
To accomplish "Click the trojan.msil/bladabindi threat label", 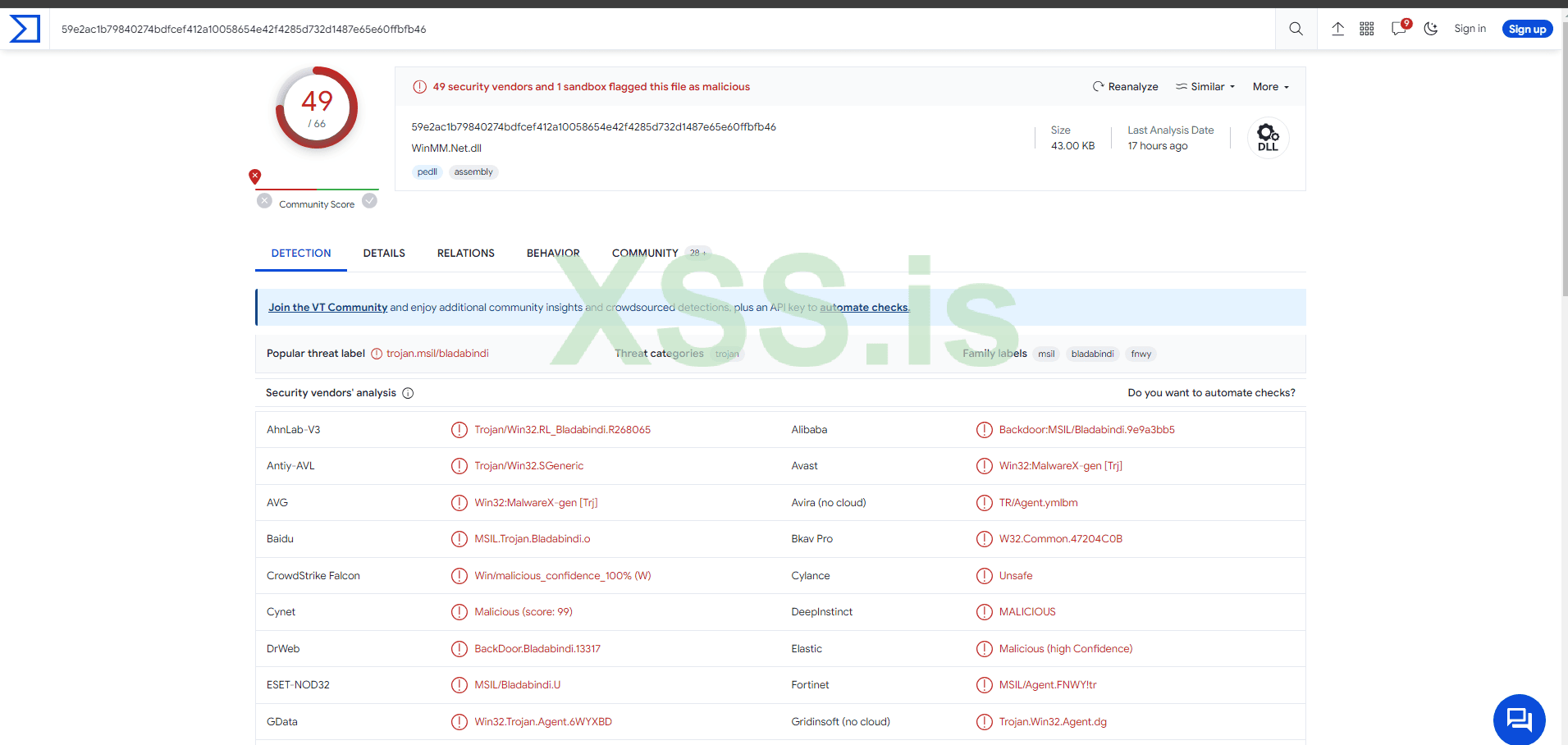I will pos(437,354).
